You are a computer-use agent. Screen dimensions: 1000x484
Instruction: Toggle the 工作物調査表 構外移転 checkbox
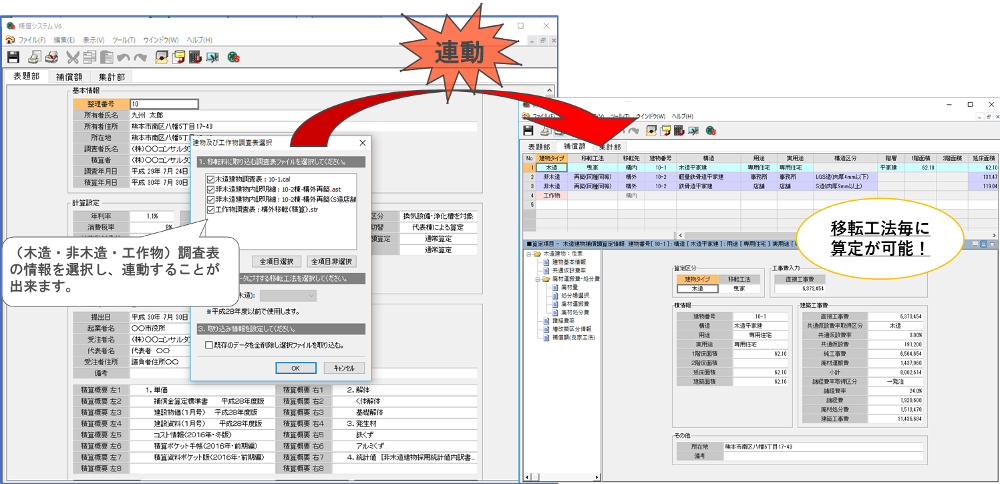pos(210,211)
